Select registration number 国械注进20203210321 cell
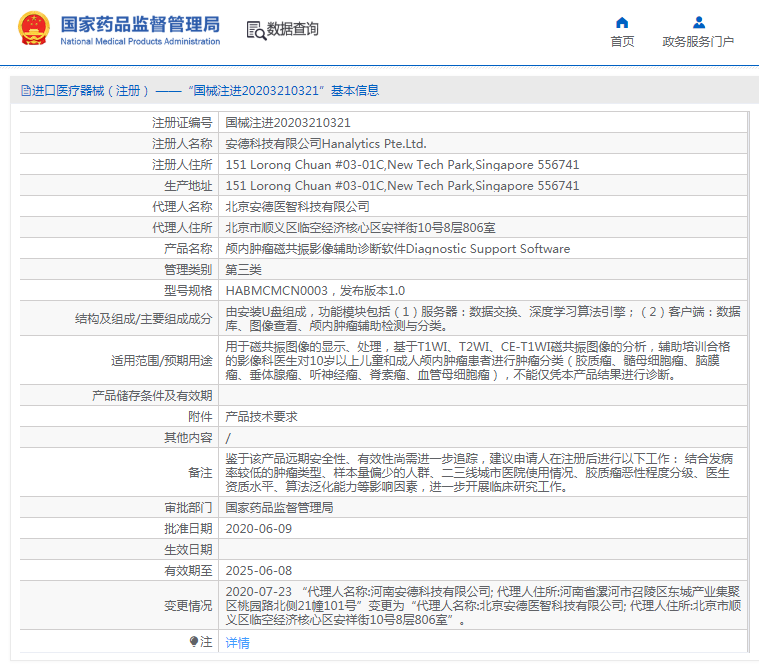Screen dimensions: 759x665 pos(288,122)
